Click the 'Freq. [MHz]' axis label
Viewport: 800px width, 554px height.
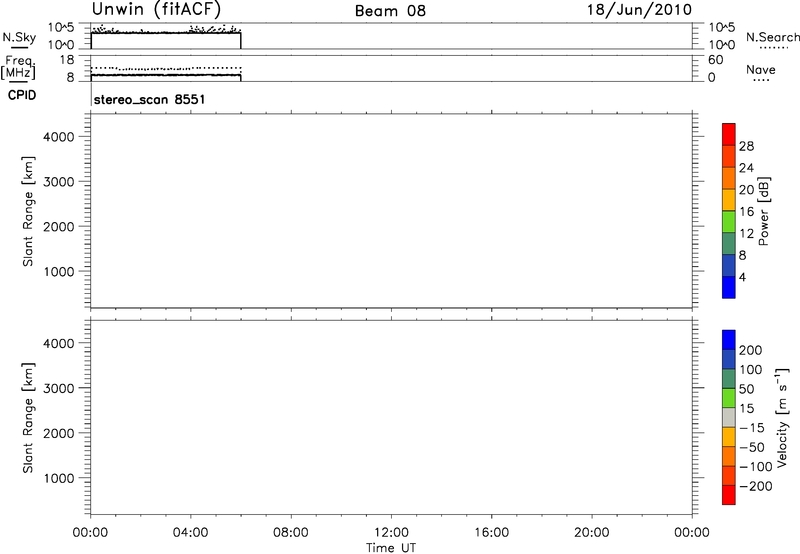(x=18, y=68)
